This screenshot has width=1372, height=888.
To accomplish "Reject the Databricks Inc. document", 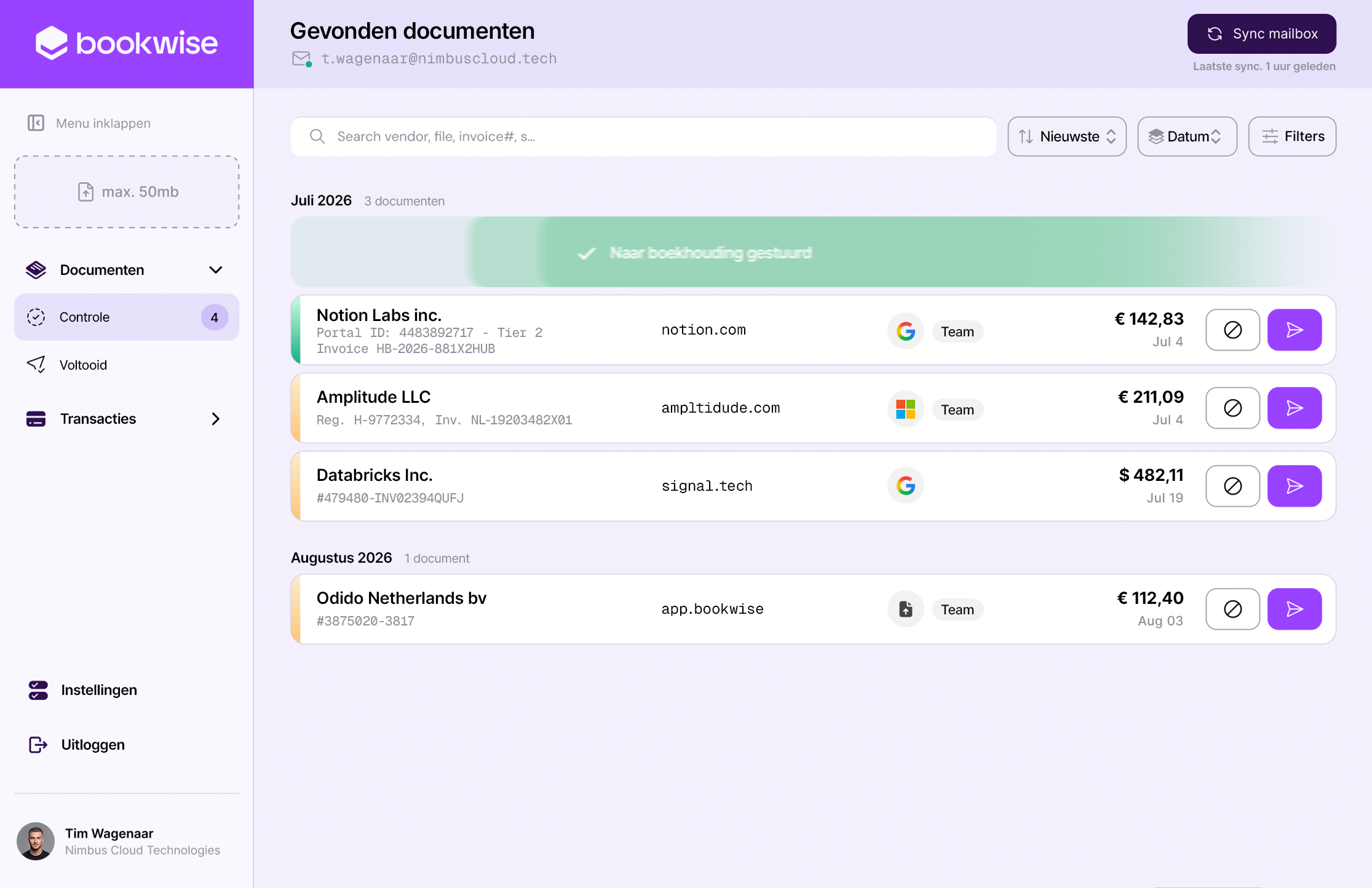I will point(1232,486).
